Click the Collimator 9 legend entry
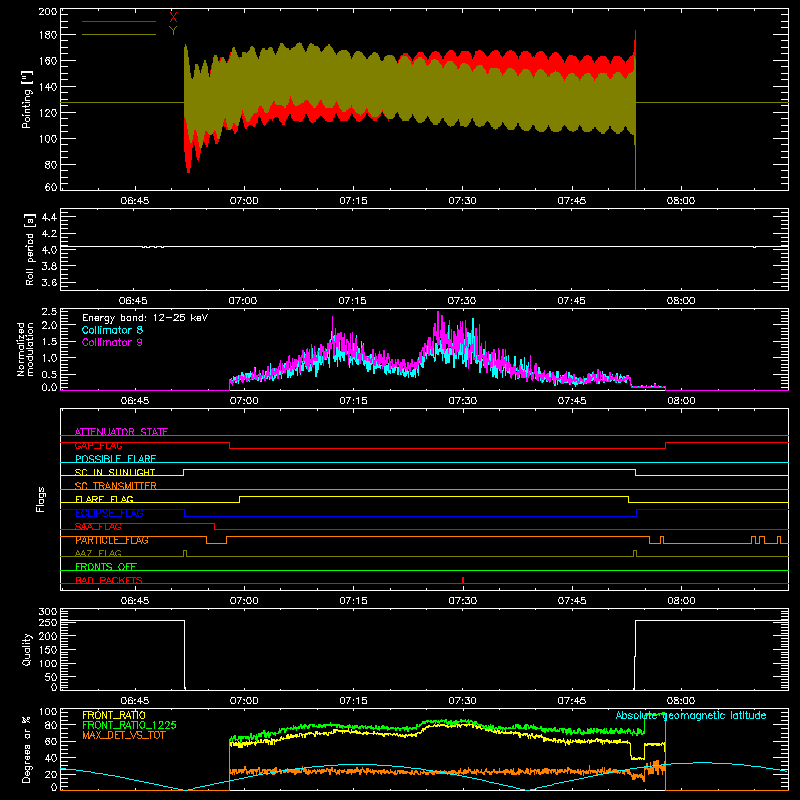 tap(112, 342)
